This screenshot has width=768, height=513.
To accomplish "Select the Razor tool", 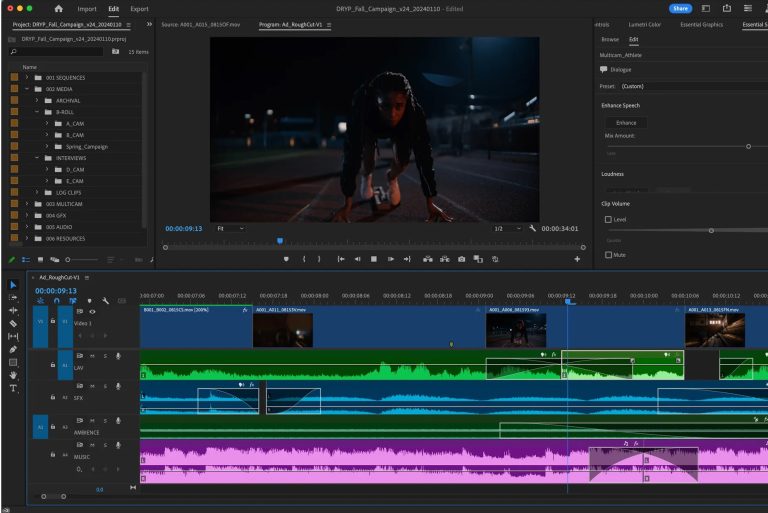I will coord(13,323).
